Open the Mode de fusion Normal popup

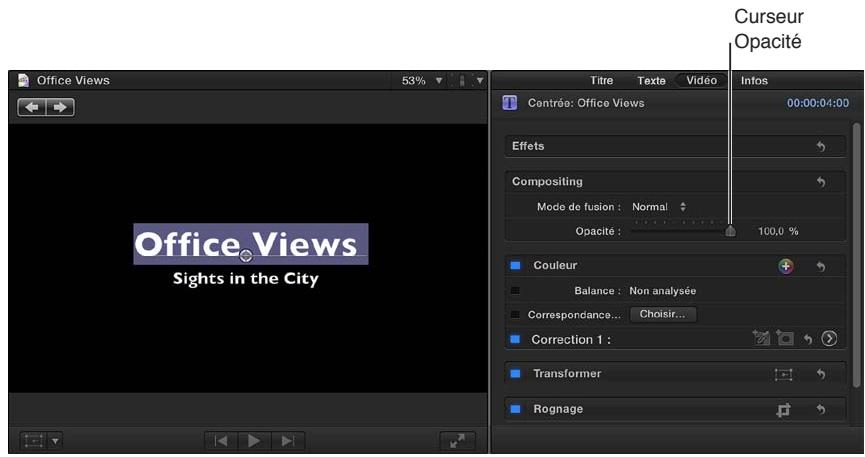coord(659,206)
